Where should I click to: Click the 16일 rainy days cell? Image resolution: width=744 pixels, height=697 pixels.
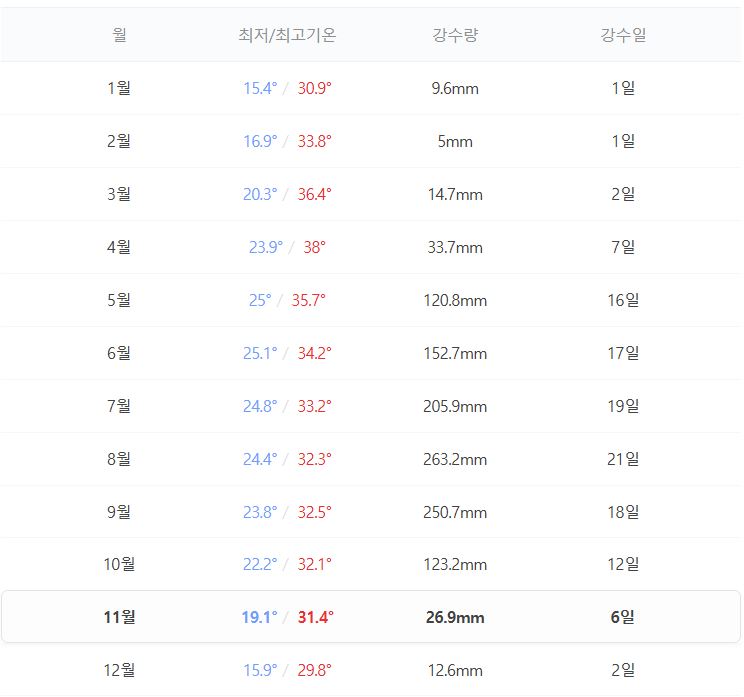[623, 300]
